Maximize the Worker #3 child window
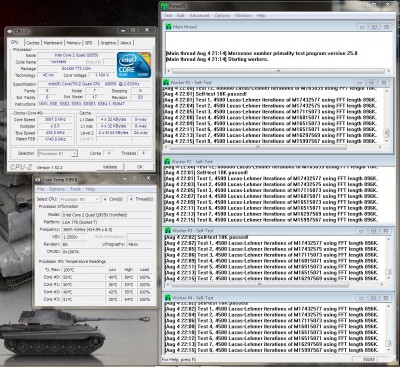The height and width of the screenshot is (367, 400). pyautogui.click(x=373, y=231)
